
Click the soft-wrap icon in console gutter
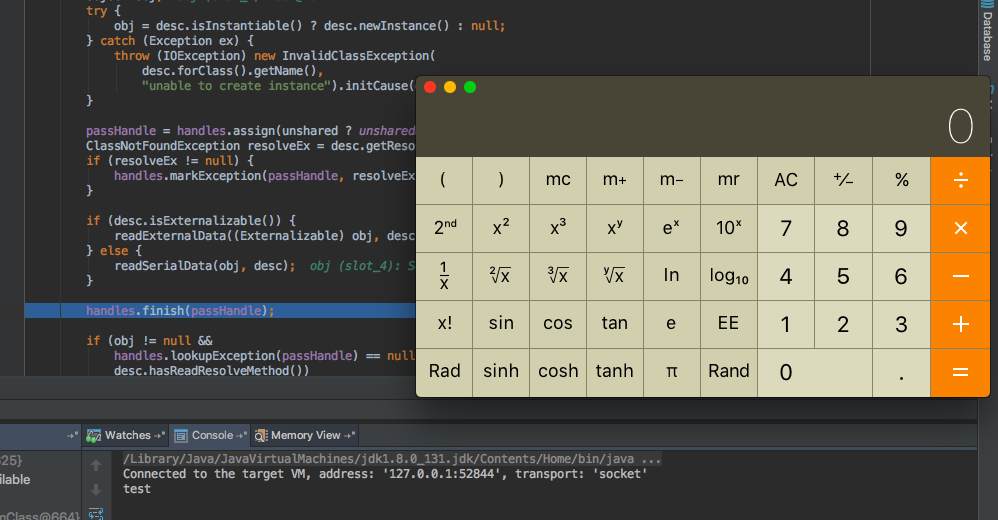pos(96,513)
